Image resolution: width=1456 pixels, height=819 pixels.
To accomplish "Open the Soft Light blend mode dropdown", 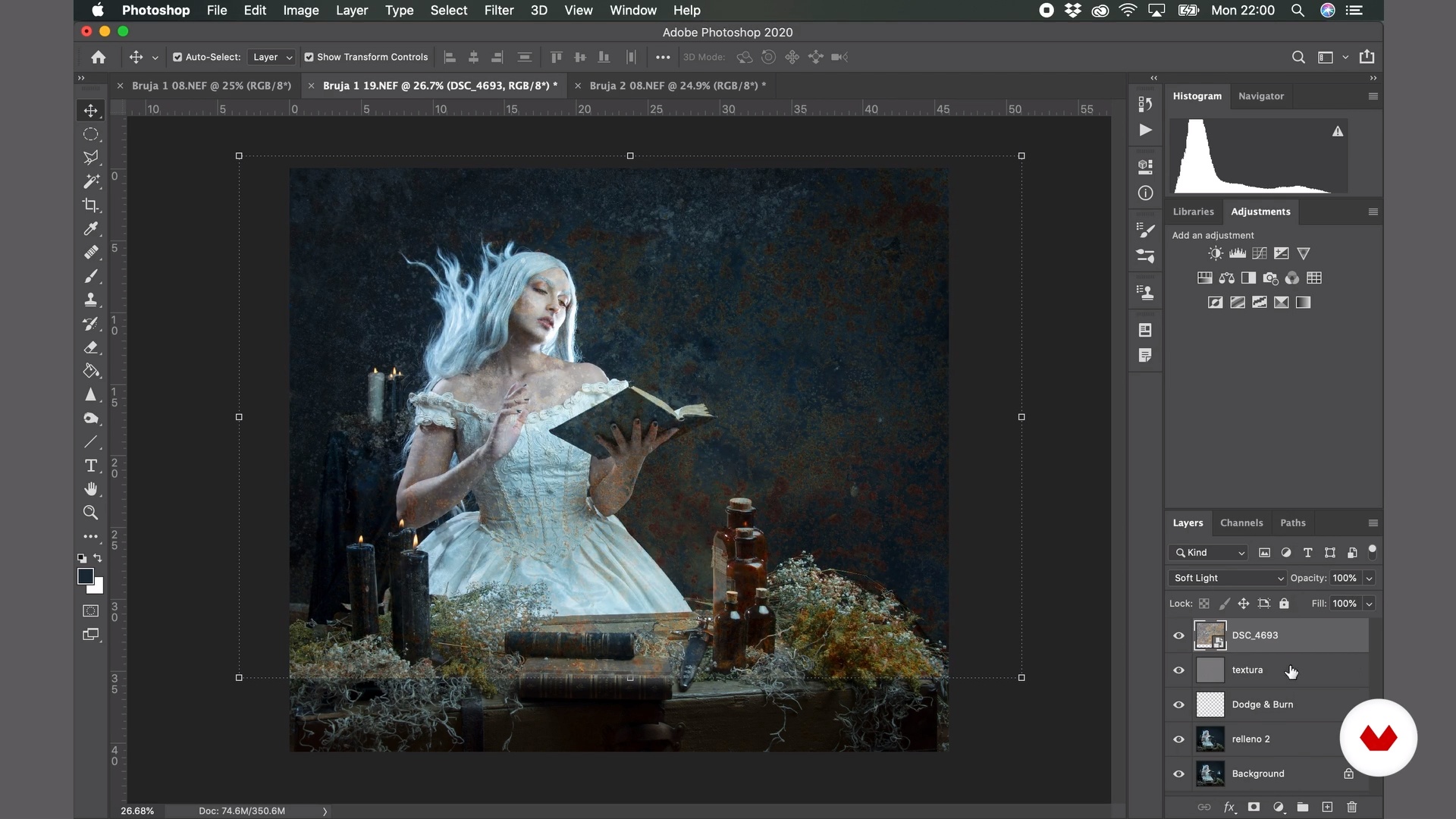I will click(x=1227, y=578).
